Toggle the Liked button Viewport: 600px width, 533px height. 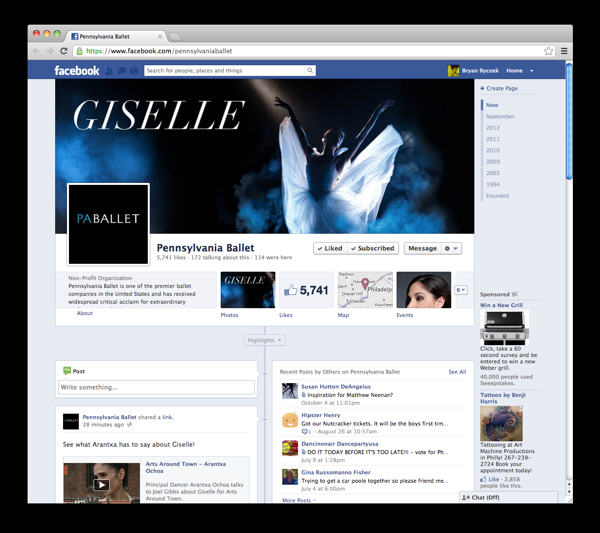tap(330, 248)
